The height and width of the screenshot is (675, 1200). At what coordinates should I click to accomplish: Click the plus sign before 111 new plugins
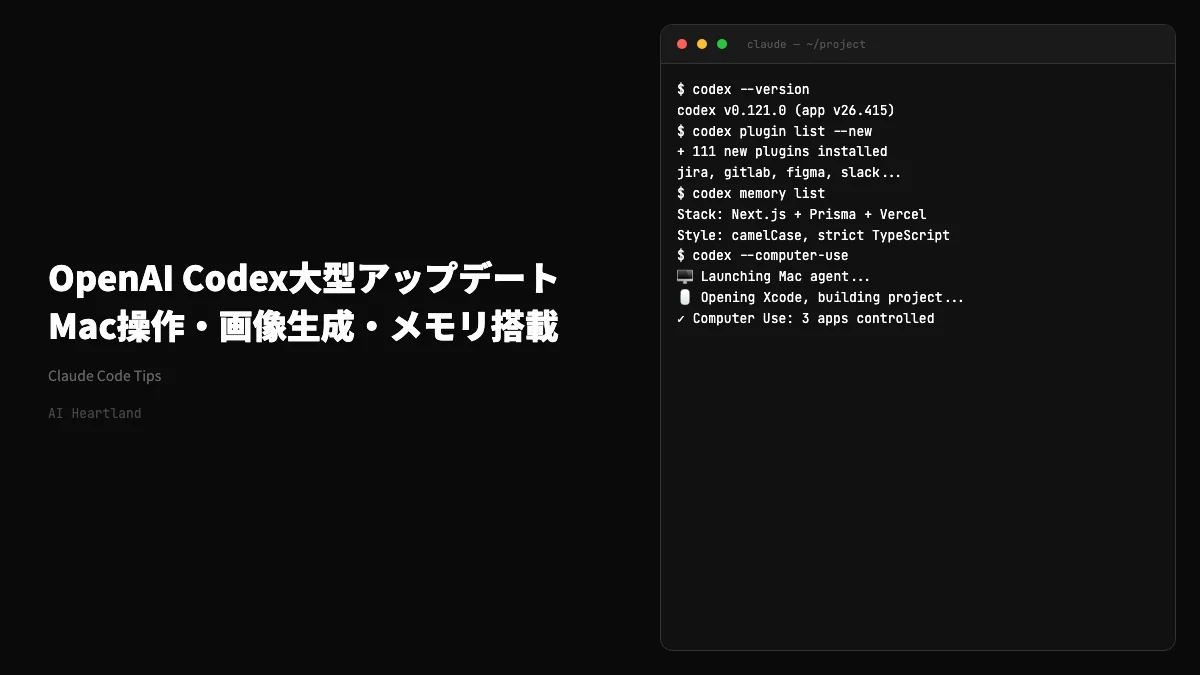point(682,151)
